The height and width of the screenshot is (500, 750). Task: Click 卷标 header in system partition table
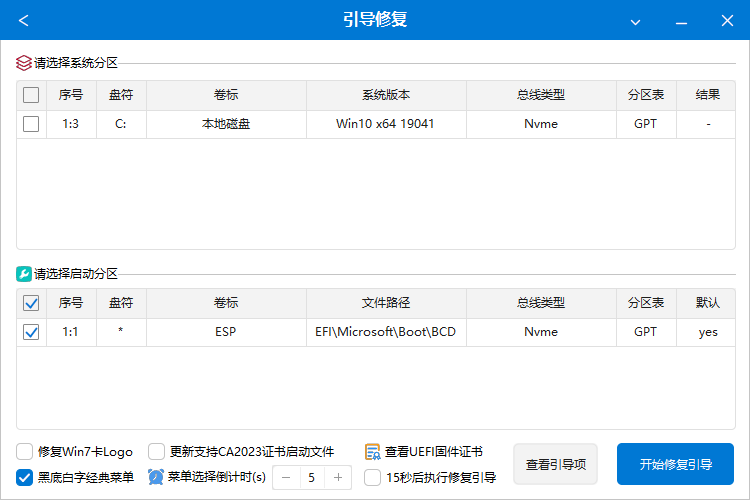(226, 95)
